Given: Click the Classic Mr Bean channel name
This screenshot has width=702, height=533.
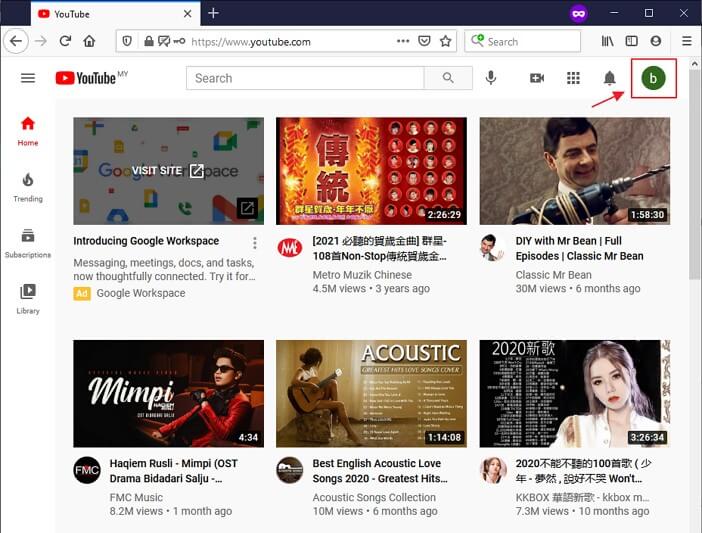Looking at the screenshot, I should point(553,275).
